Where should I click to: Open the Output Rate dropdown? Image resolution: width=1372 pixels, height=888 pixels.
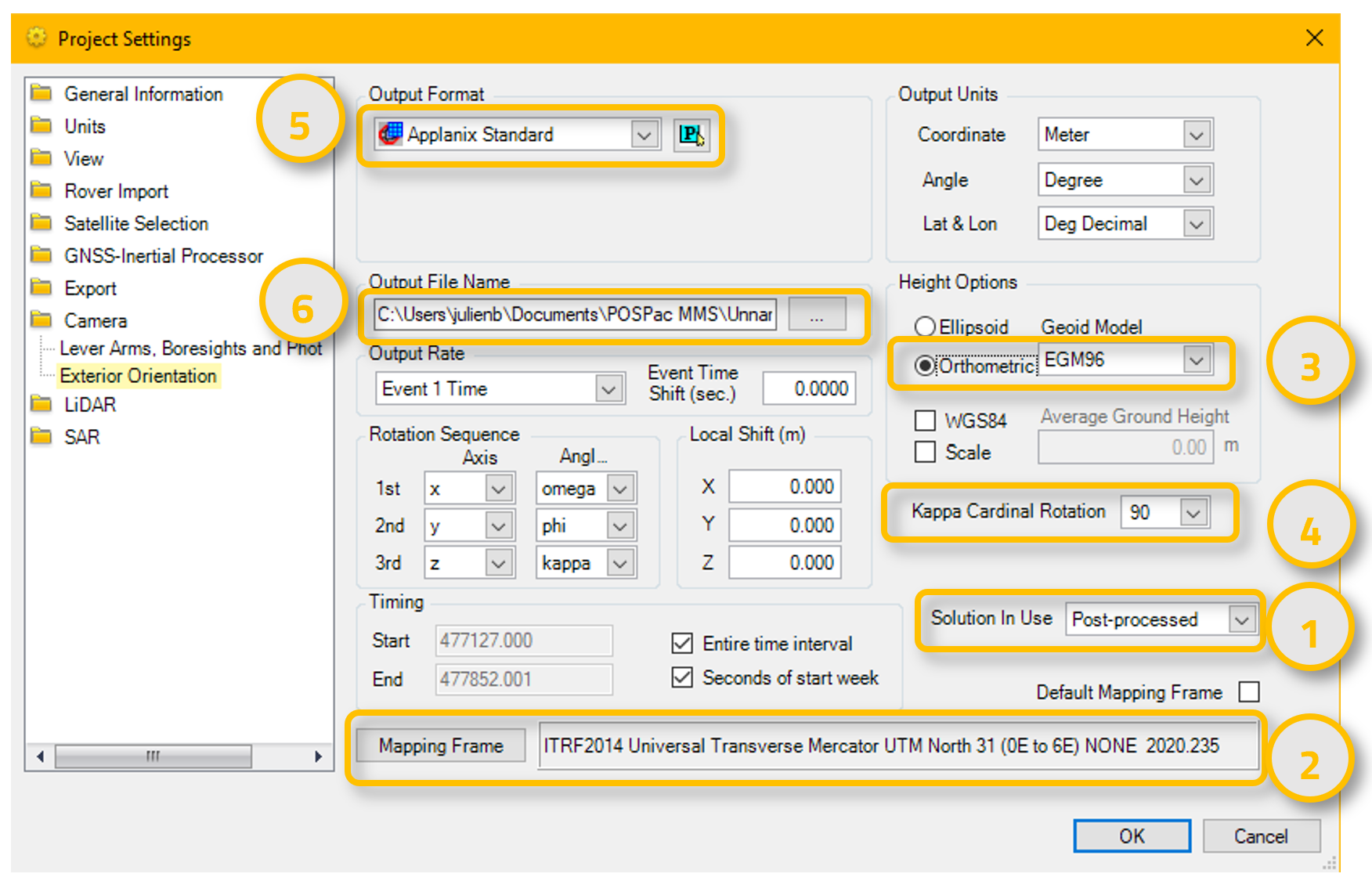609,388
